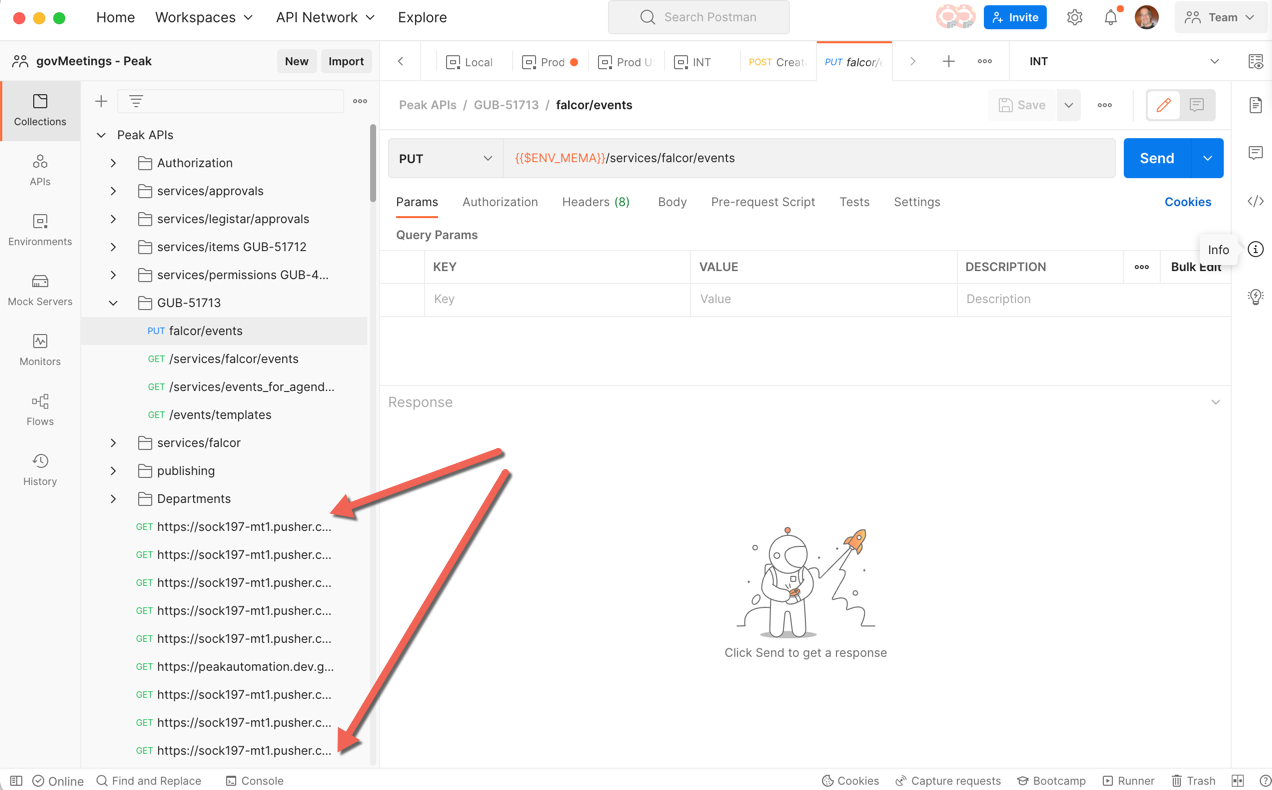1272x790 pixels.
Task: Open the Collections sidebar panel
Action: (x=39, y=110)
